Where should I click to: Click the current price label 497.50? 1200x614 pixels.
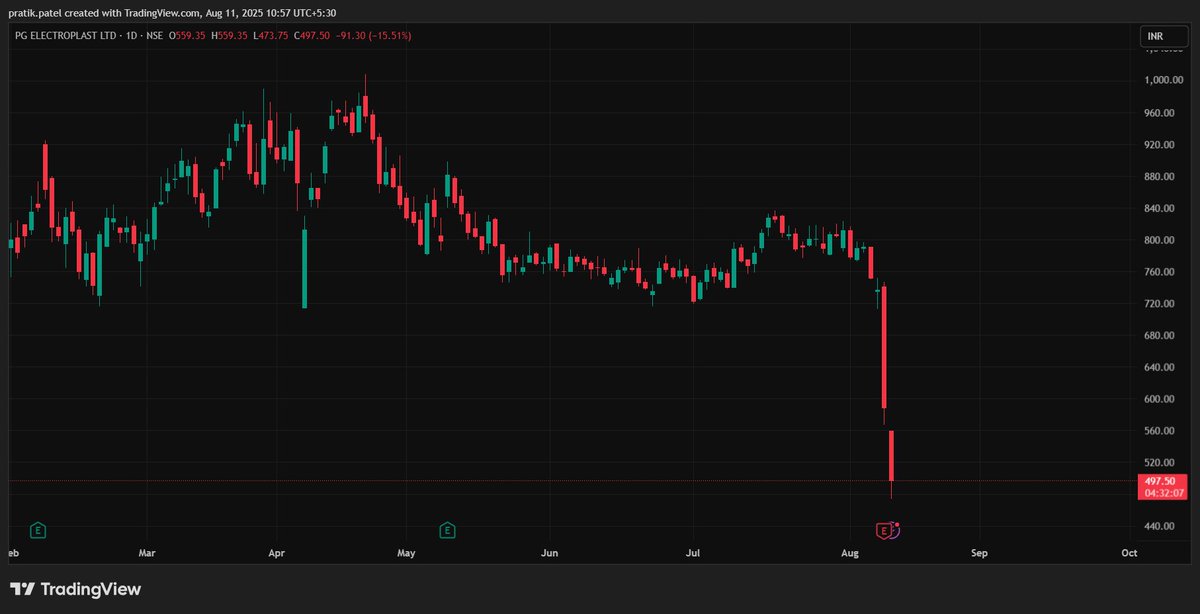pos(1161,481)
